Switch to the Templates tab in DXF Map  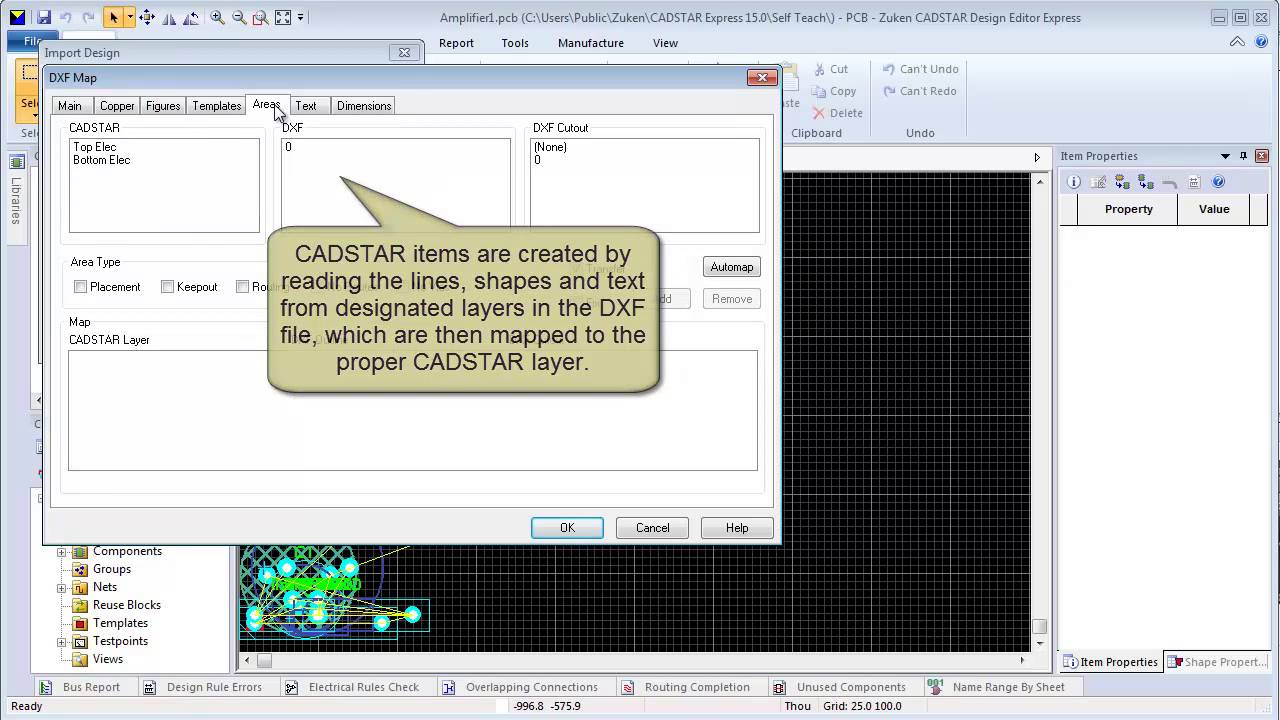tap(217, 106)
